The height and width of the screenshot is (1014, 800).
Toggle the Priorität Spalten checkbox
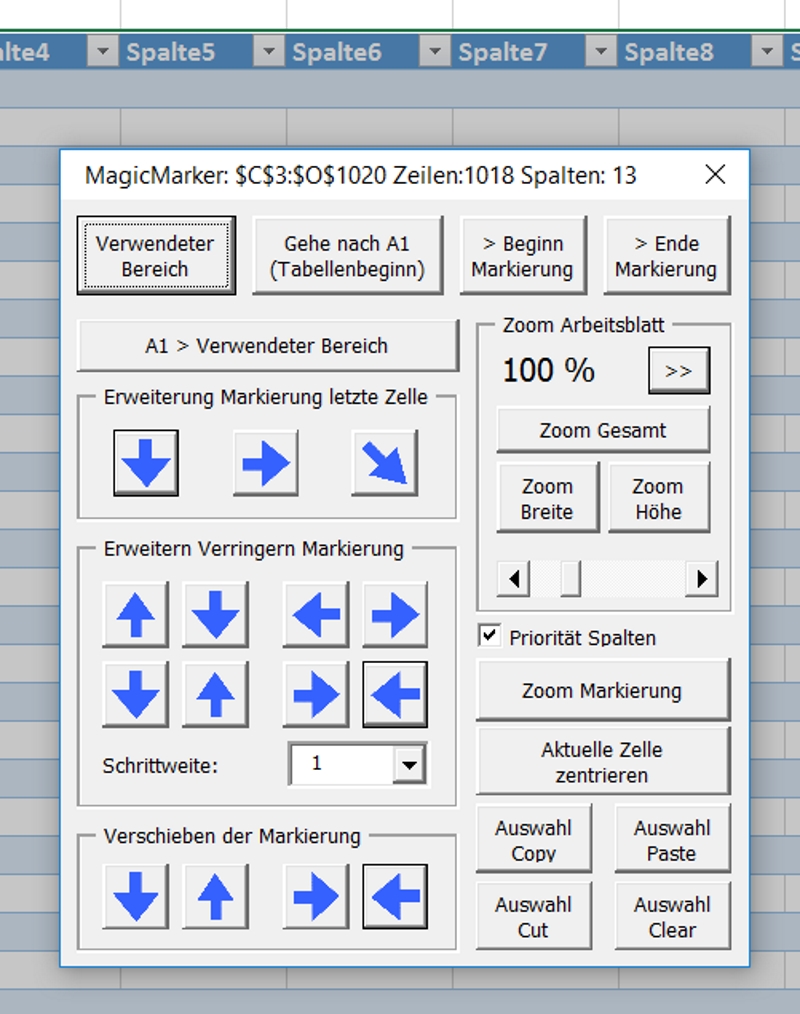[490, 637]
